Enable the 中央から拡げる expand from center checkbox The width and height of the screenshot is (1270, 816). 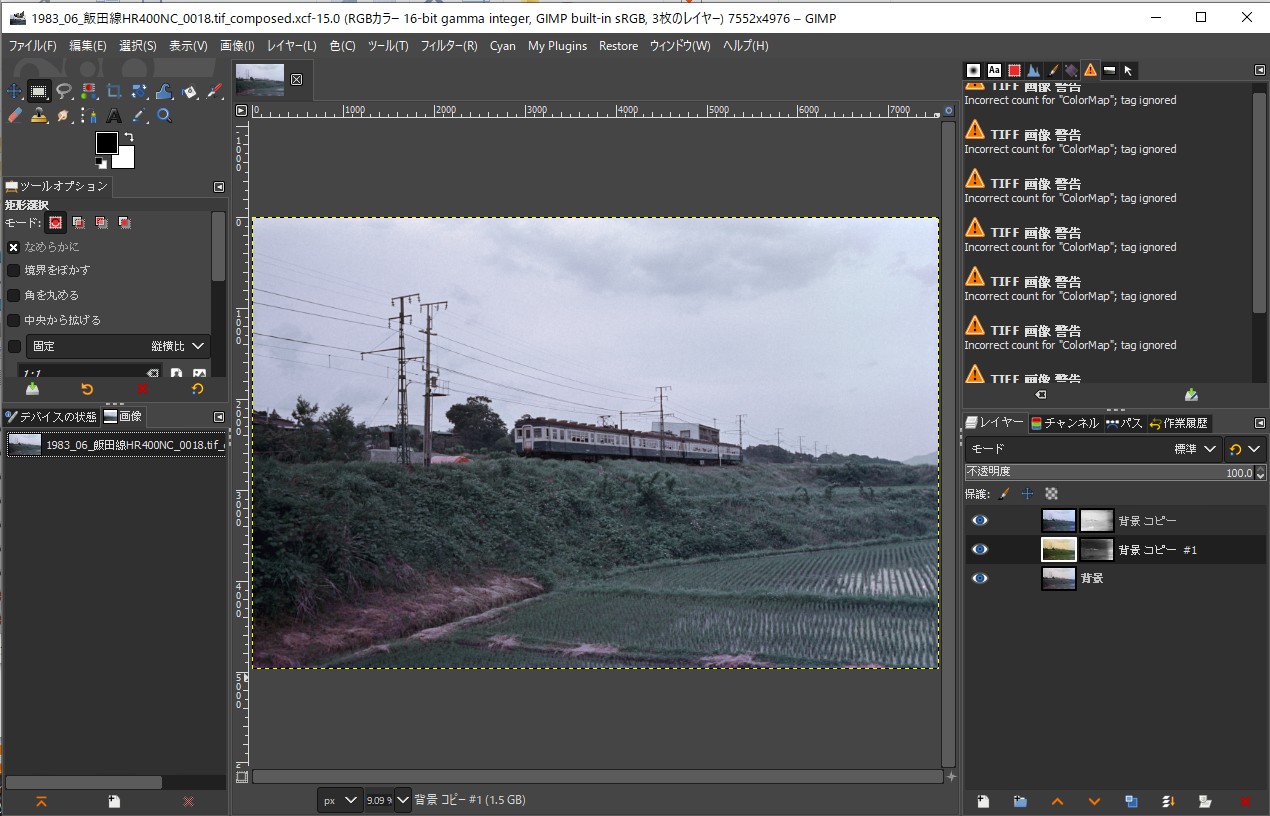point(13,320)
